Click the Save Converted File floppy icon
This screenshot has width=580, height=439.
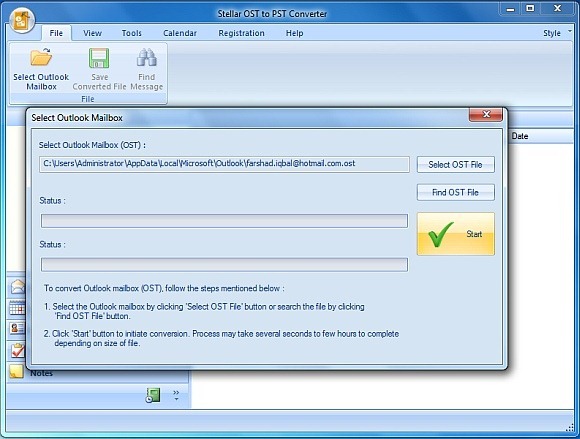pyautogui.click(x=99, y=58)
